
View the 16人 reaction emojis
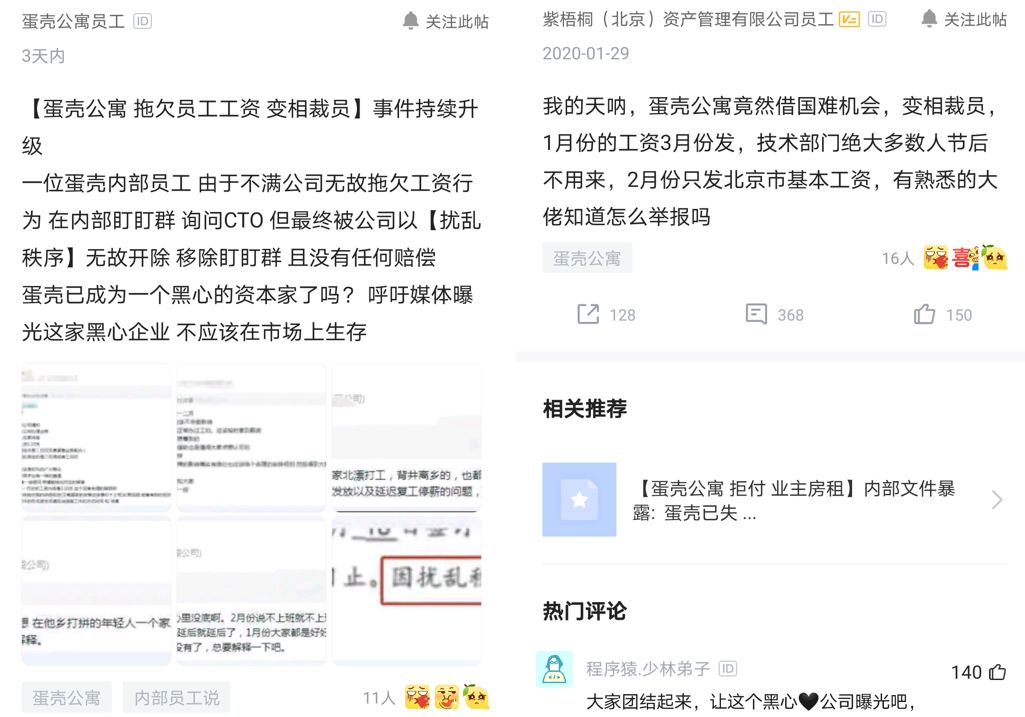click(x=965, y=258)
